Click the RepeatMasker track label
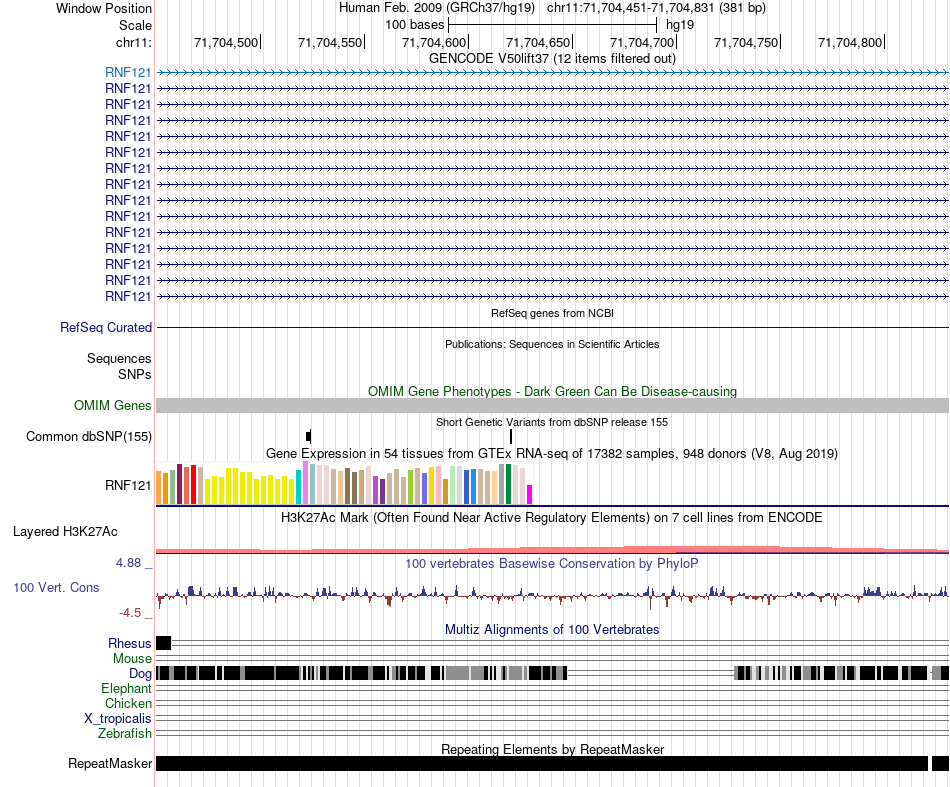The height and width of the screenshot is (787, 950). click(x=110, y=764)
